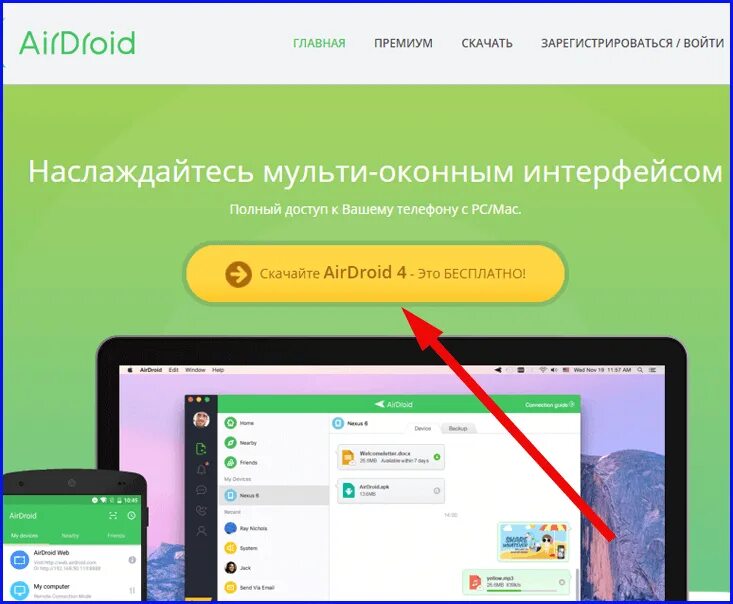Switch to My devices tab on phone
Viewport: 733px width, 604px height.
pos(24,535)
